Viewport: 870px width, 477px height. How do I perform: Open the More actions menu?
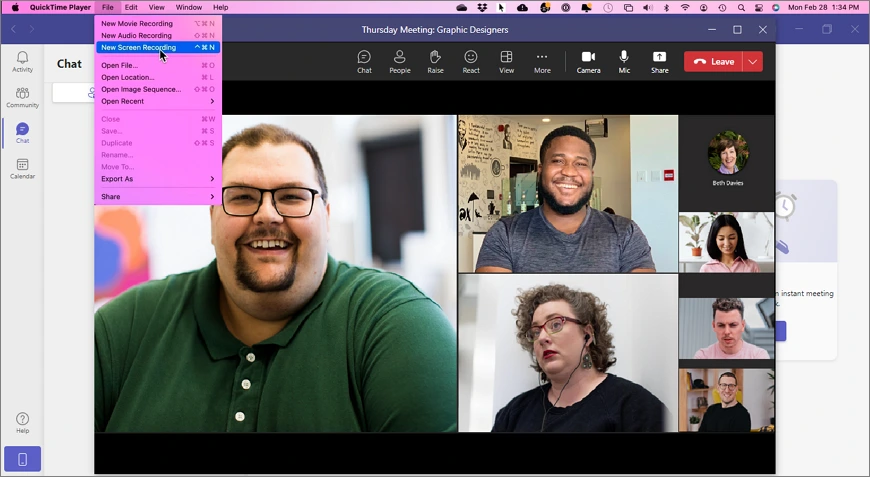(x=542, y=62)
